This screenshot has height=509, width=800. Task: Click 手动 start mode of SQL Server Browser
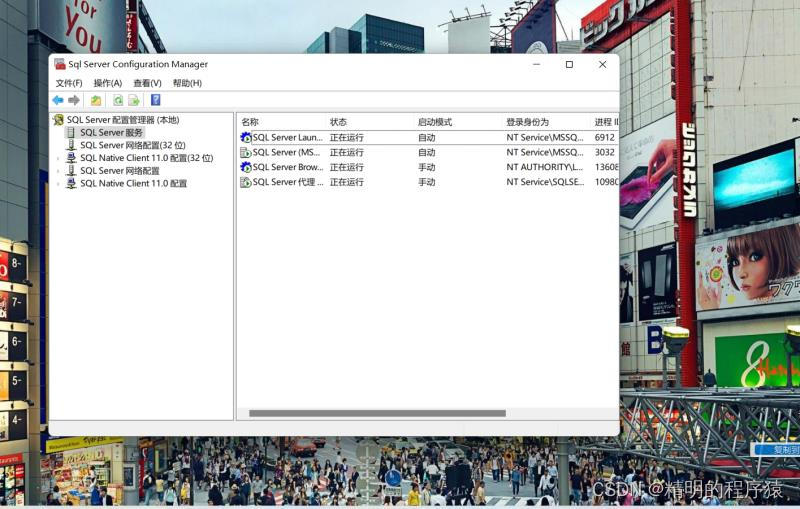427,167
